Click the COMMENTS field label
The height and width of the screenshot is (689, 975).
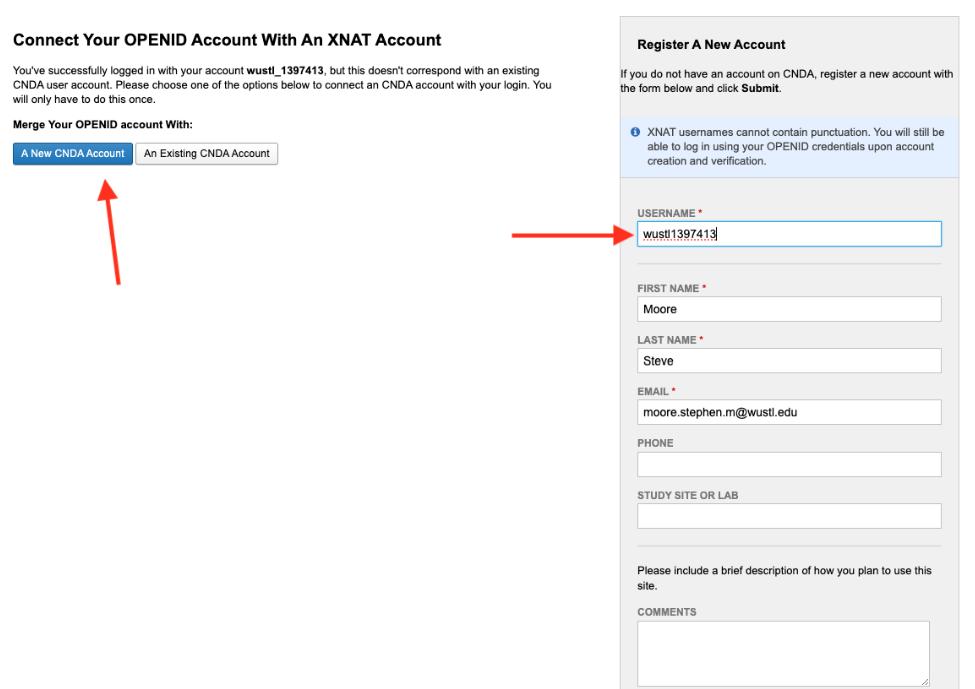click(x=667, y=612)
